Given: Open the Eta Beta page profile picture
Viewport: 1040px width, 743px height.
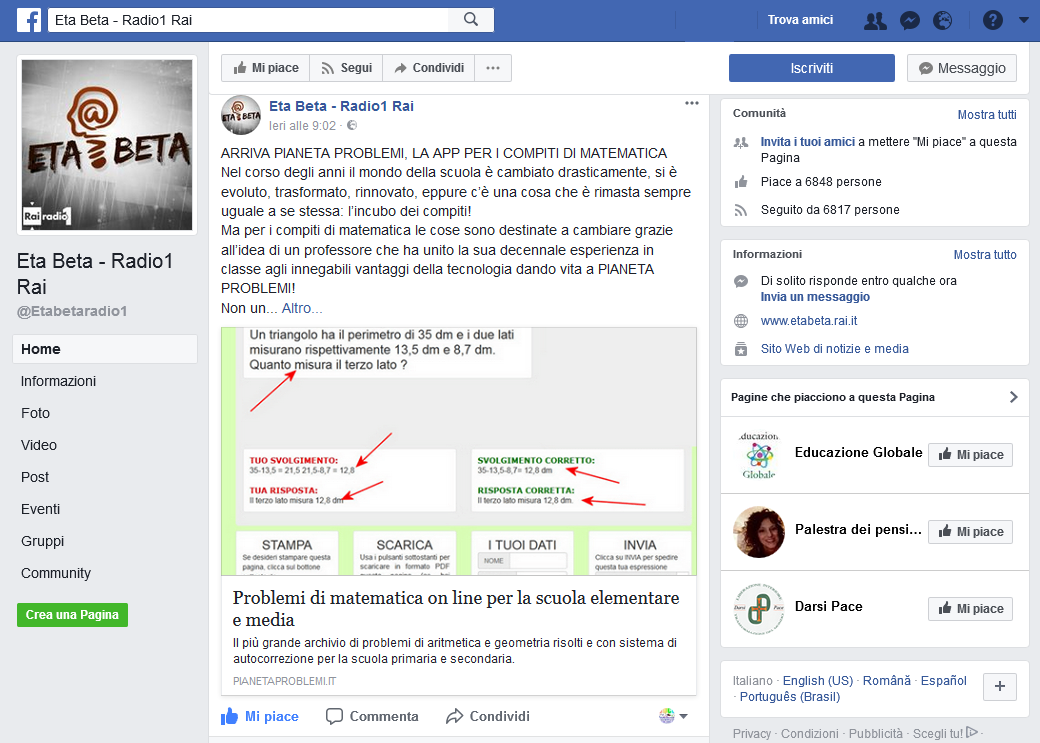Looking at the screenshot, I should (107, 145).
